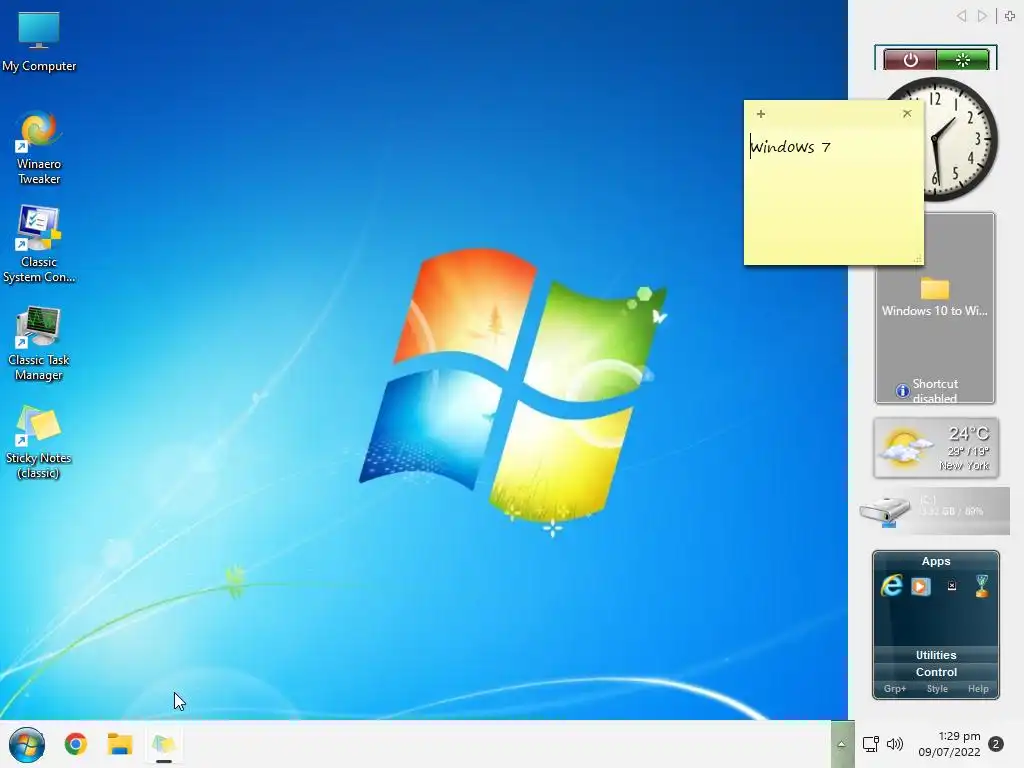Open the taskbar clock and date
Screen dimensions: 1024x768
pos(950,744)
